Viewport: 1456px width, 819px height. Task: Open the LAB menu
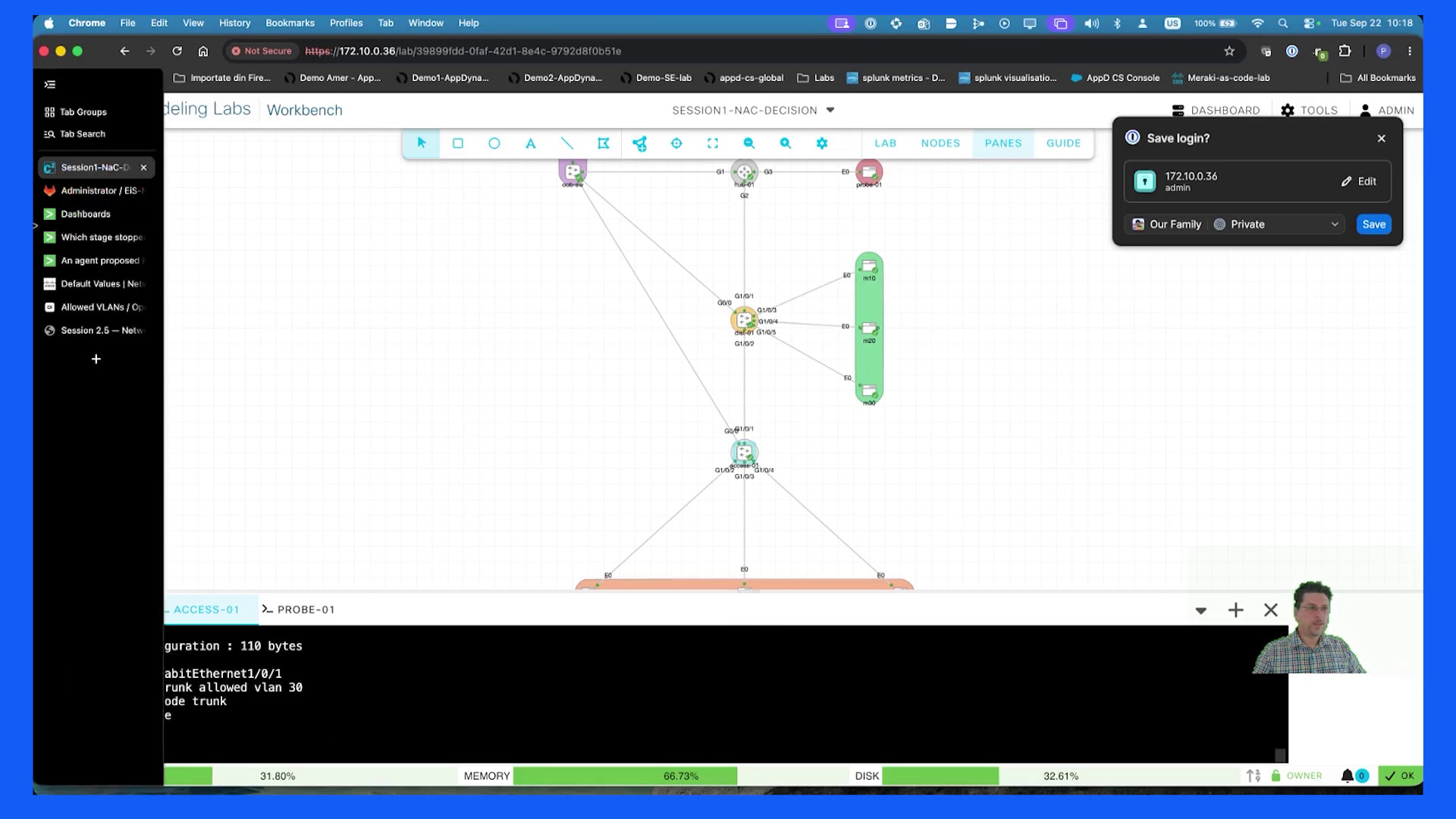(885, 143)
